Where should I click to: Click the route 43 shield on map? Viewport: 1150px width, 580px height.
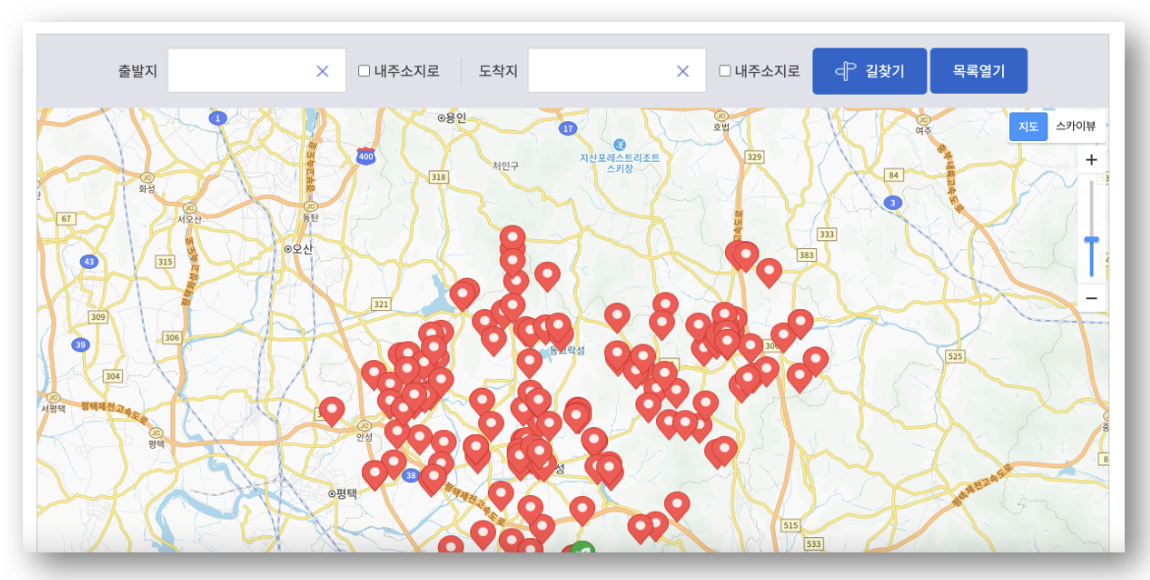[89, 262]
